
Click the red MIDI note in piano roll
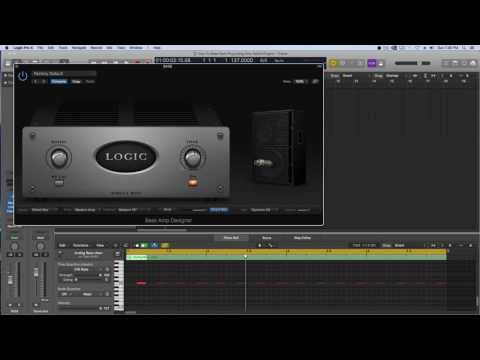141,283
